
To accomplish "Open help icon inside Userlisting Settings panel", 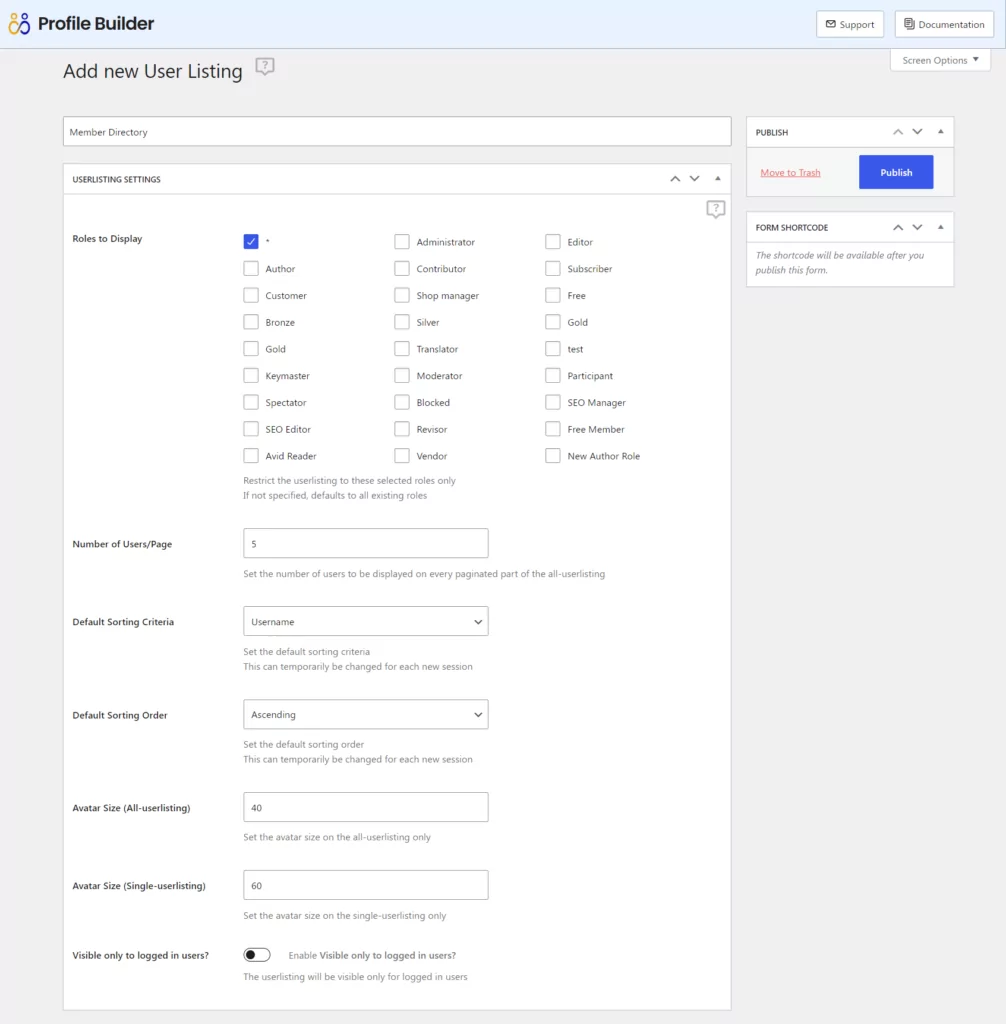I will (x=715, y=209).
